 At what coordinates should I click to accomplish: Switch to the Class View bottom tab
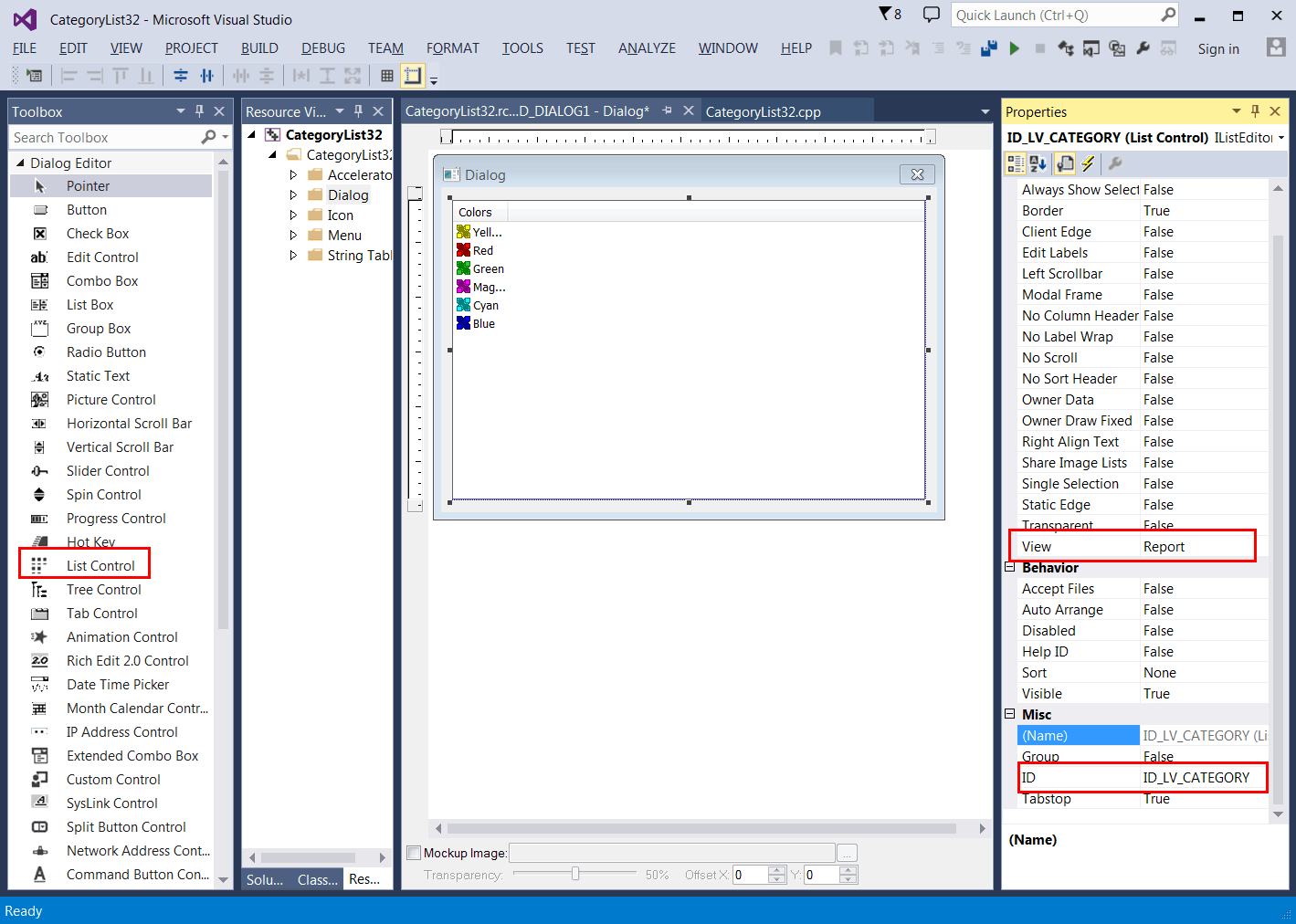coord(317,879)
